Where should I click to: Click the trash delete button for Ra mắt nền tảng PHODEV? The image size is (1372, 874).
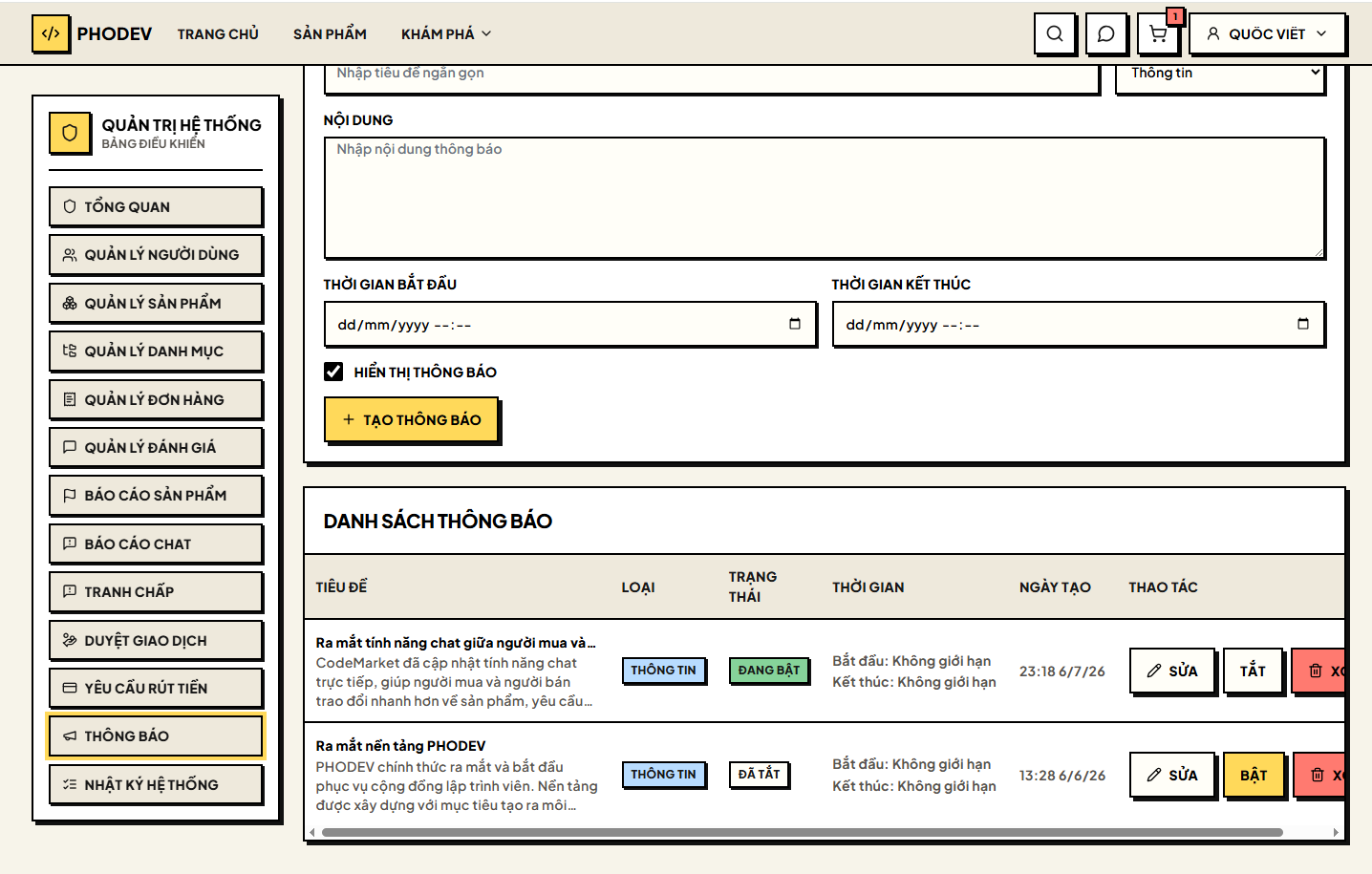coord(1320,775)
